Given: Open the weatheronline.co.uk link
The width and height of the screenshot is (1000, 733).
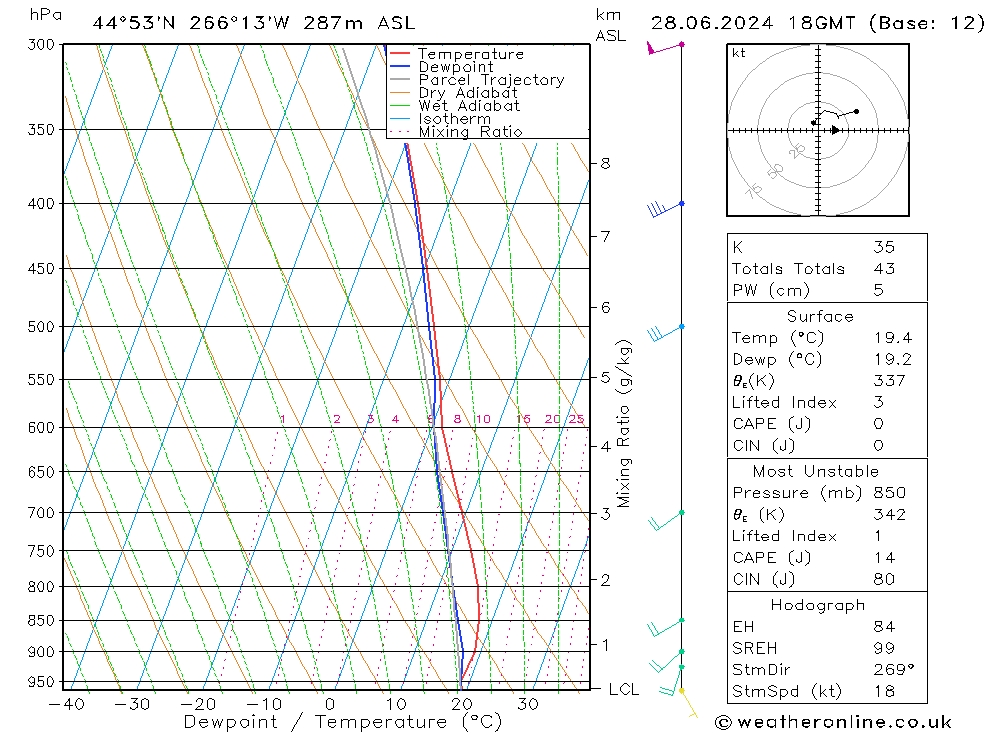Looking at the screenshot, I should pyautogui.click(x=834, y=722).
